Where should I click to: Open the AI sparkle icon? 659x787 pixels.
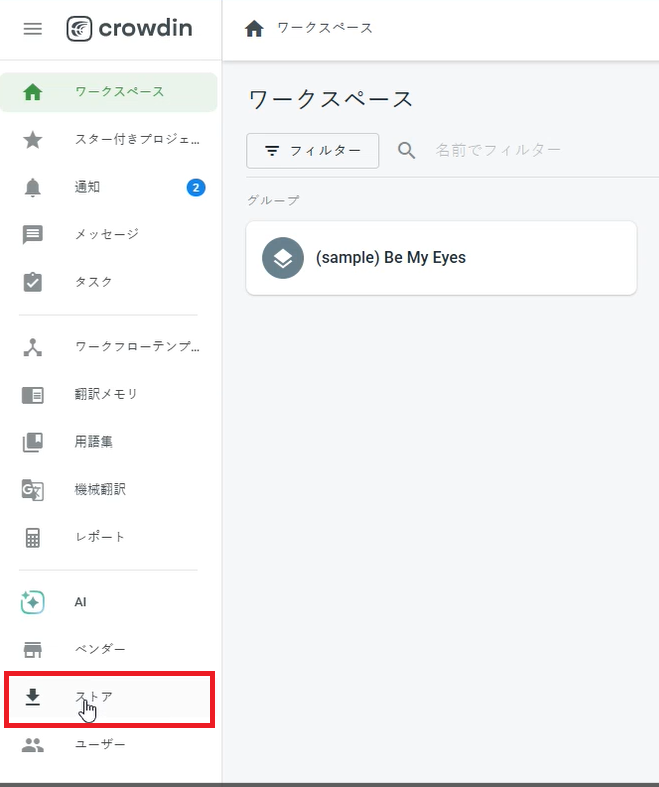click(33, 602)
